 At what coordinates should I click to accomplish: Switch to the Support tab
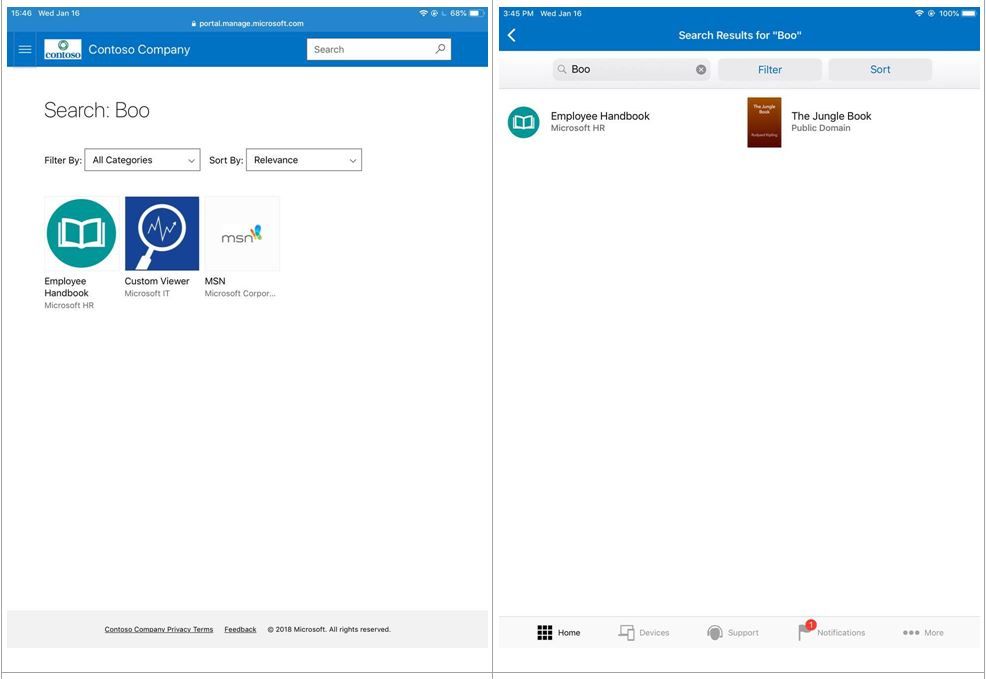pyautogui.click(x=733, y=632)
